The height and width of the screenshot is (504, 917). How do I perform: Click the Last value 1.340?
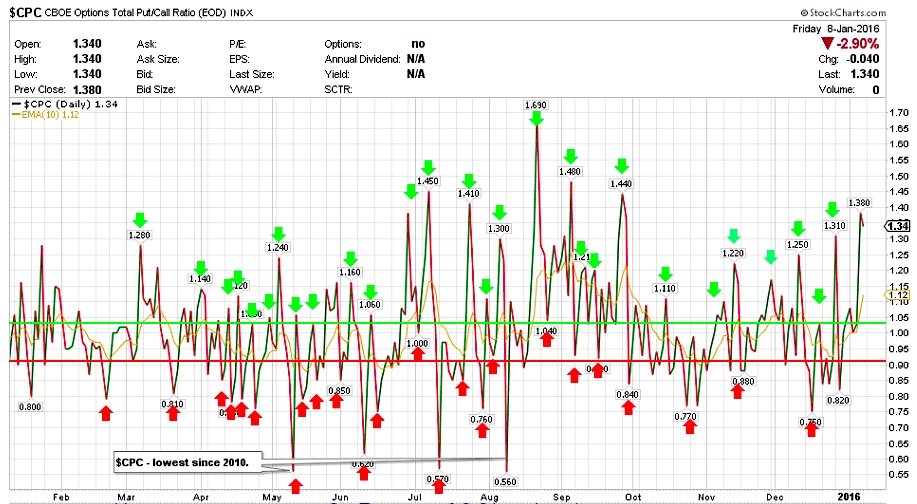point(865,74)
